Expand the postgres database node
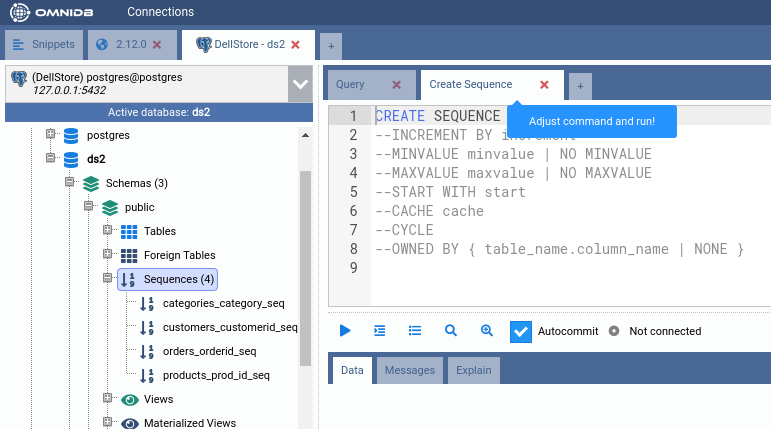 click(x=50, y=133)
